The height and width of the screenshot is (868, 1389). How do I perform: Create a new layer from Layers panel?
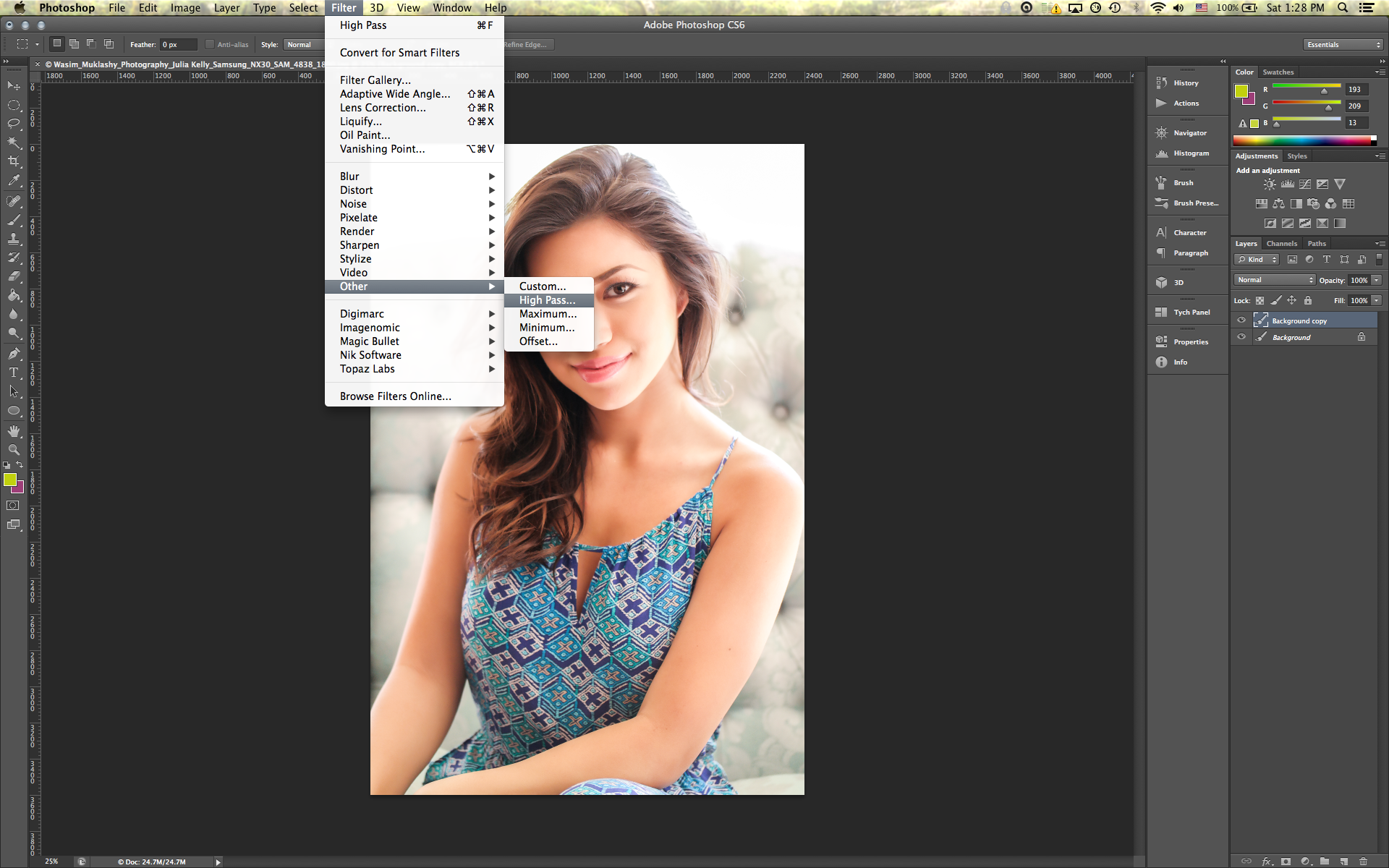coord(1343,861)
